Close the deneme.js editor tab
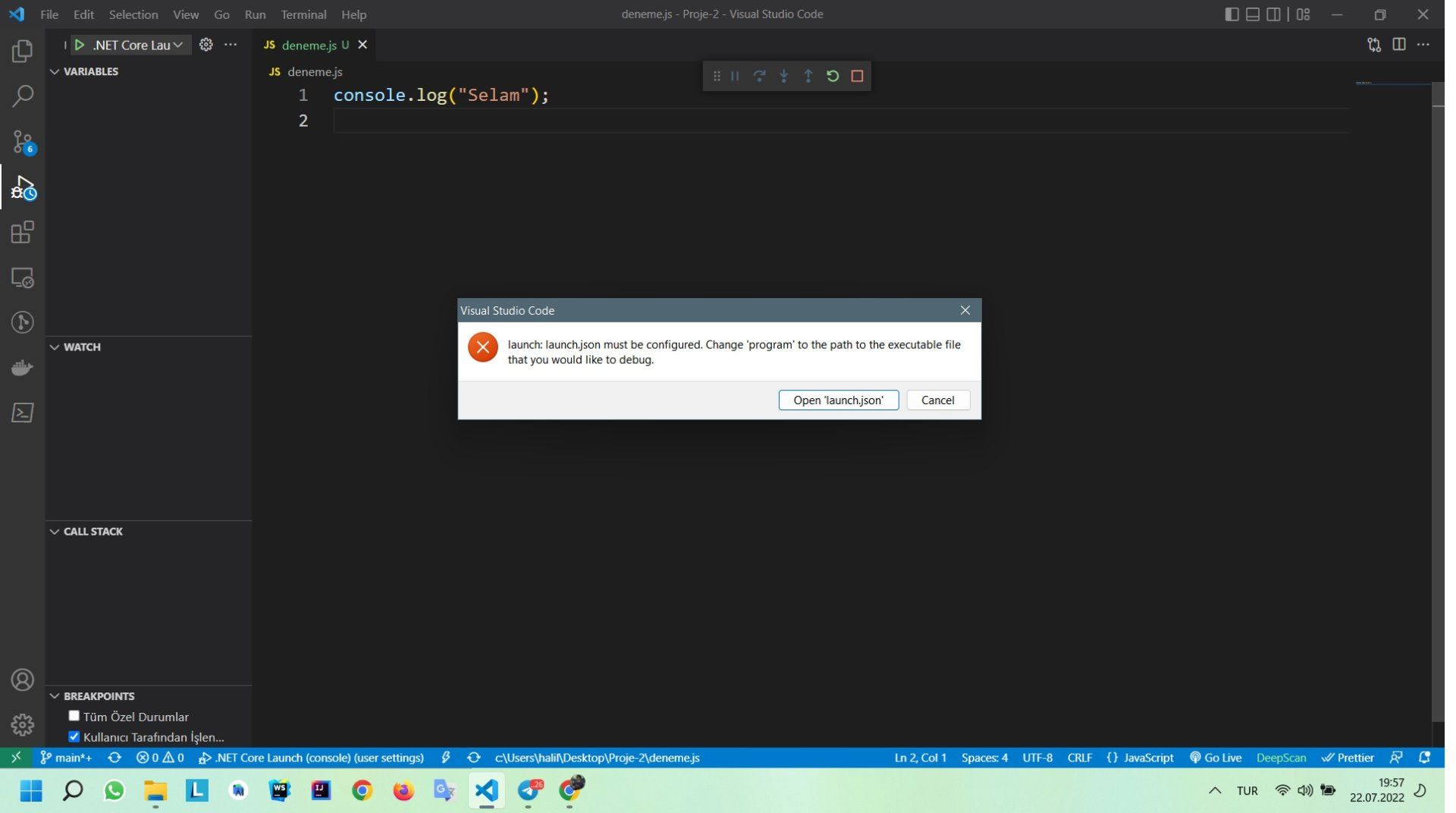 click(362, 45)
